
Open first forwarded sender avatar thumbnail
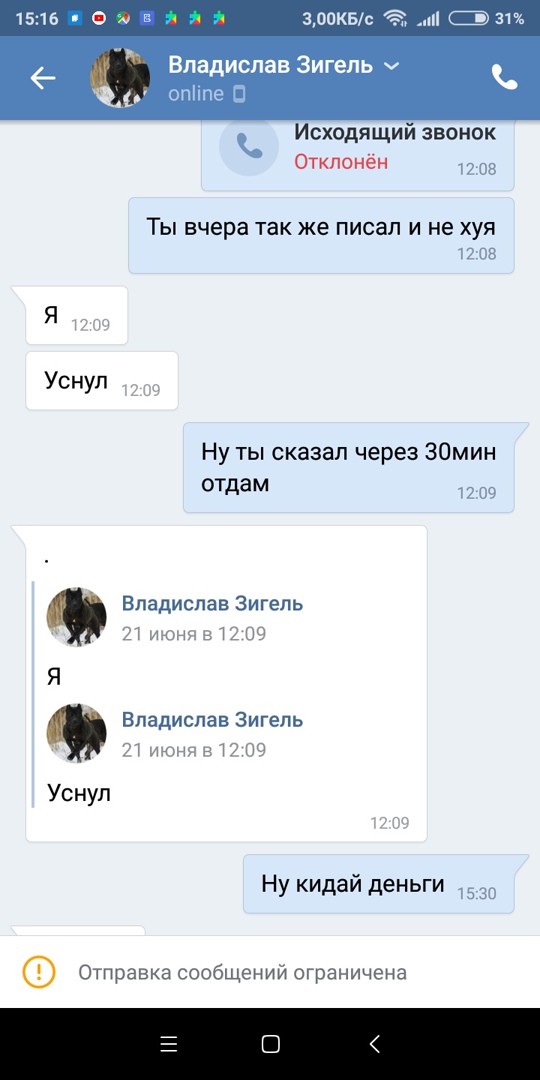[76, 617]
